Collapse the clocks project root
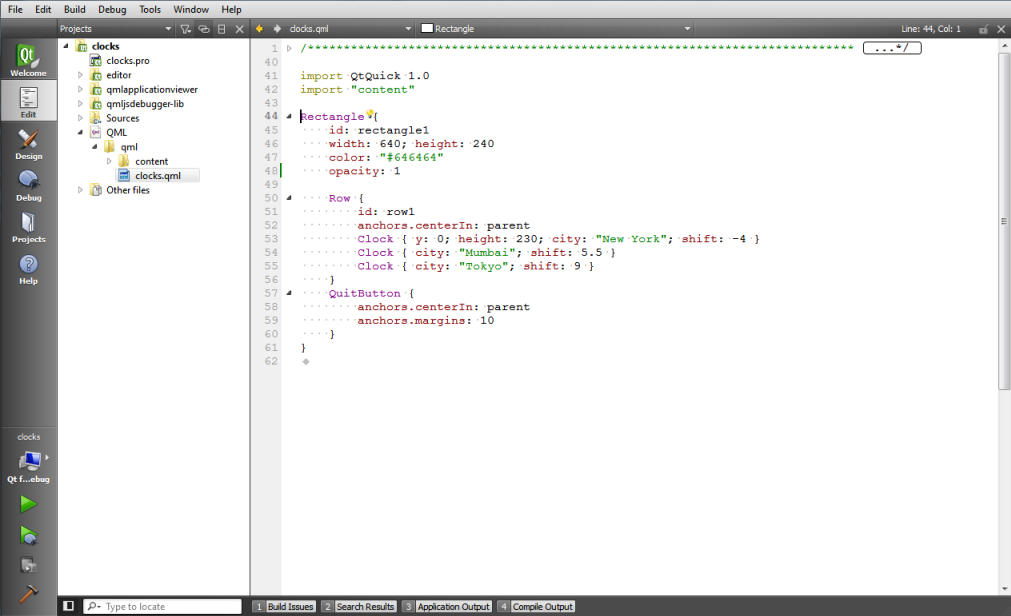1011x616 pixels. click(x=66, y=46)
